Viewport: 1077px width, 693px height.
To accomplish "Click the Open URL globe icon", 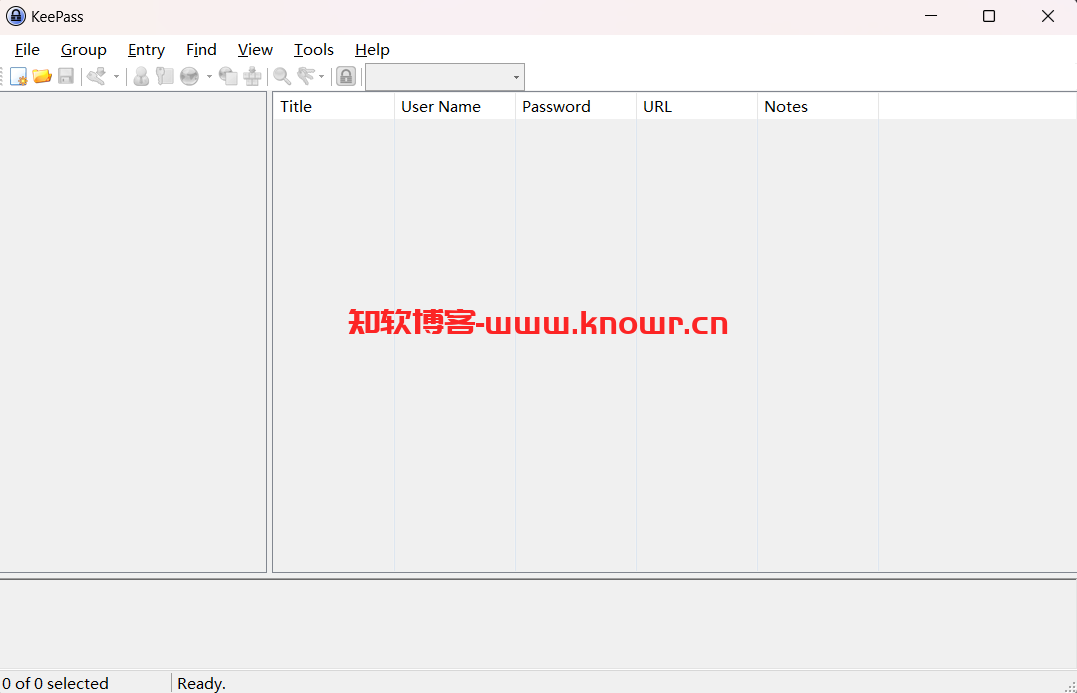I will (190, 76).
